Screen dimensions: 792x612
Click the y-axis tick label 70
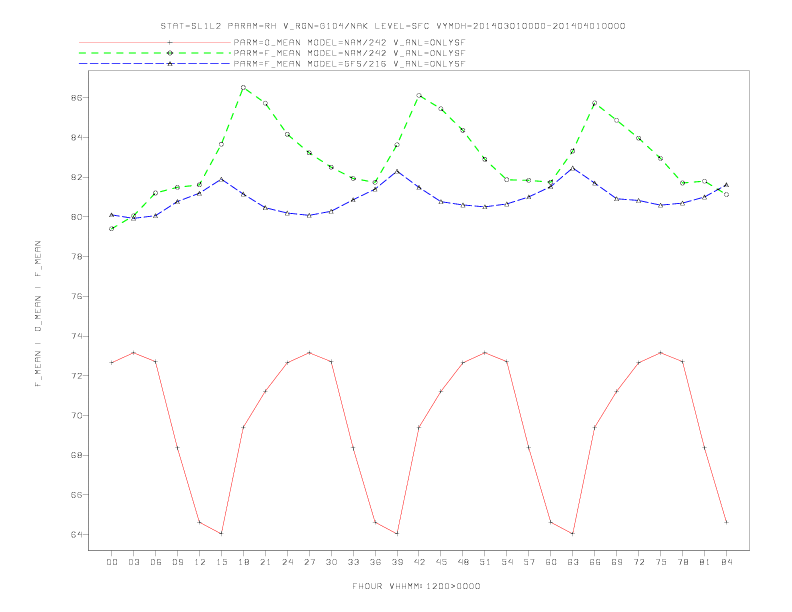click(x=77, y=416)
